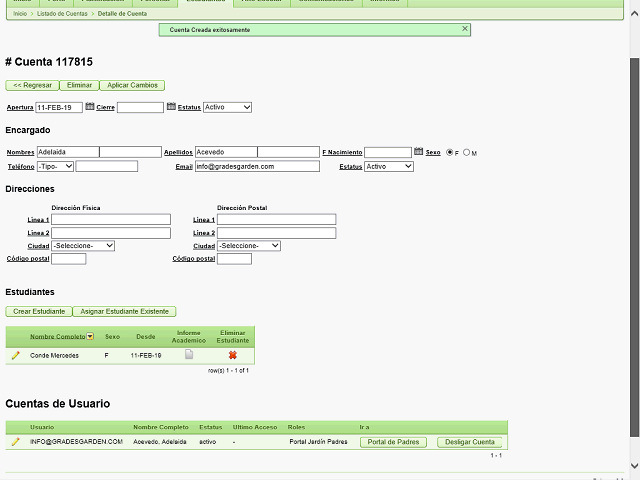Click the Crear Estudiante button

coord(39,311)
